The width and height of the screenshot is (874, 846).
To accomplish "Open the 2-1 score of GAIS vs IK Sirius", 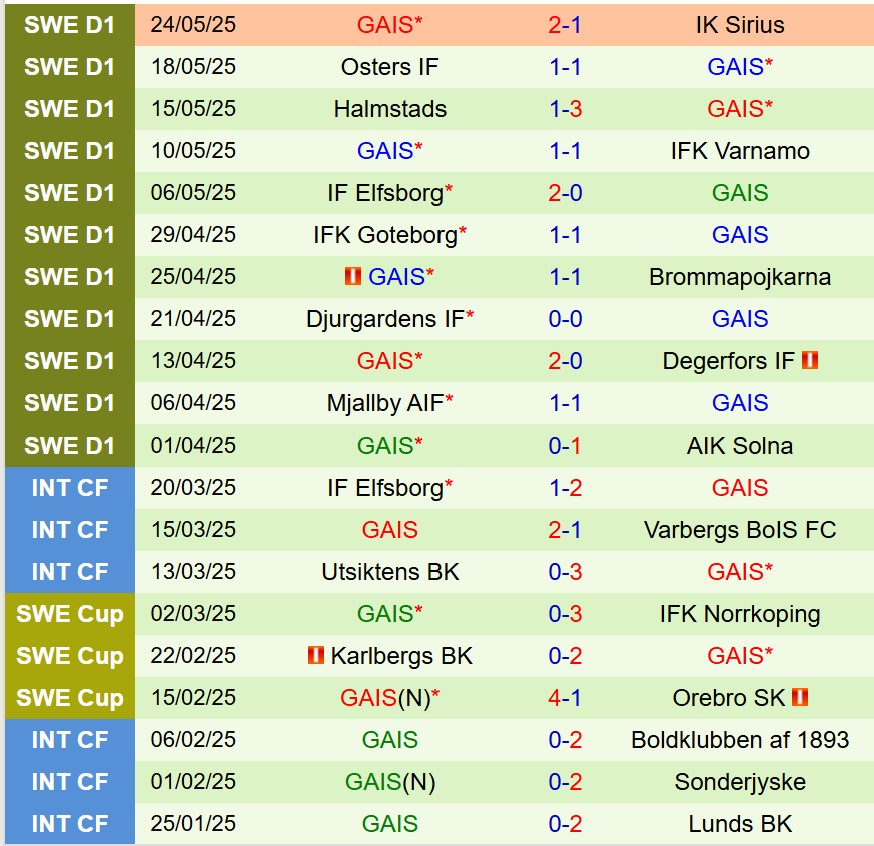I will pyautogui.click(x=565, y=25).
